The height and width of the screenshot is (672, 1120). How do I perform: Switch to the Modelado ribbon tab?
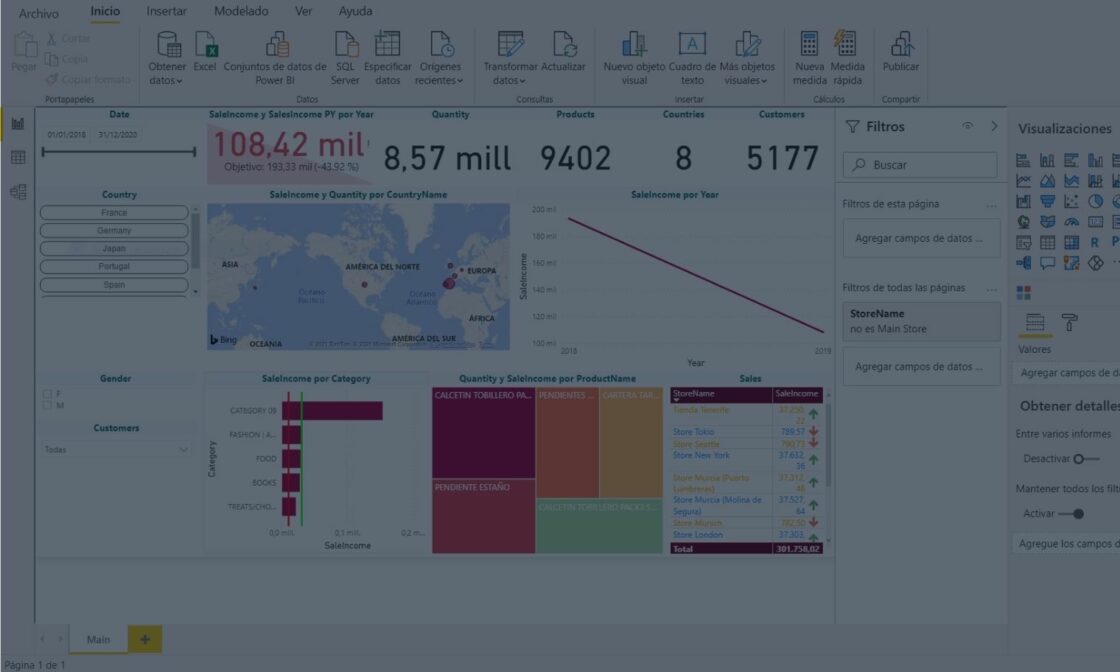pos(242,11)
